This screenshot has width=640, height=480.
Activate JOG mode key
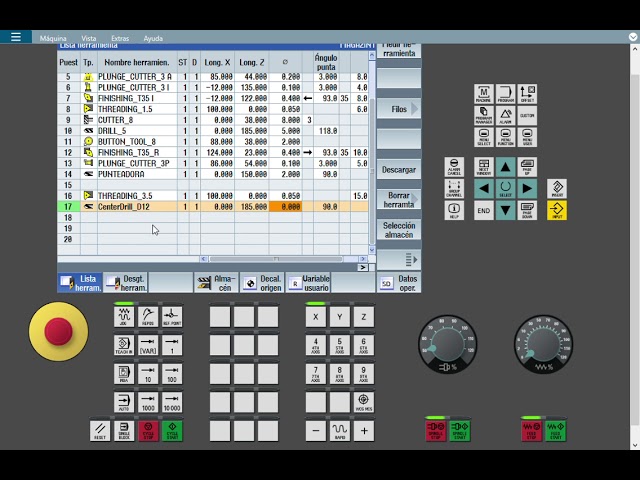(124, 317)
